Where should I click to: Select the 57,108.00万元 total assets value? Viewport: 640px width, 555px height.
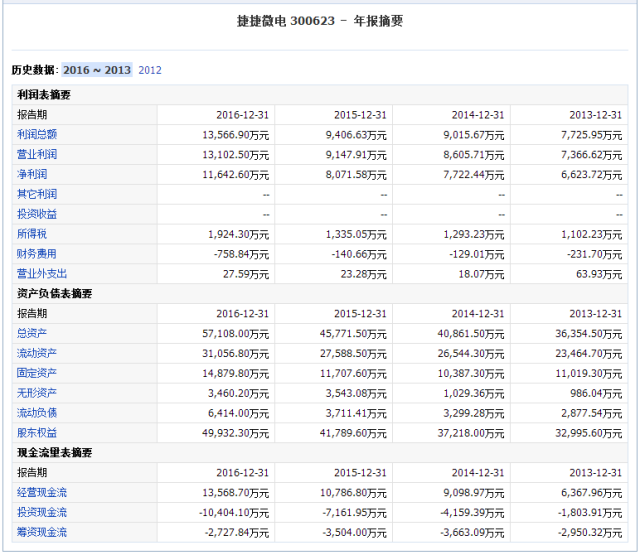click(x=236, y=333)
